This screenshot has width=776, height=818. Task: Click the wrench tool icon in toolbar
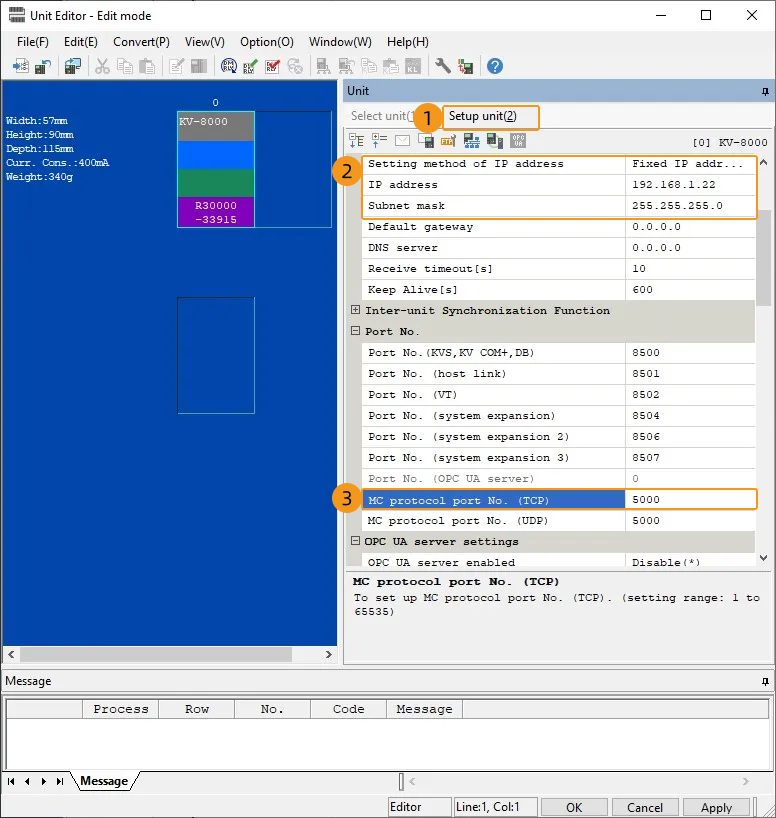click(443, 67)
